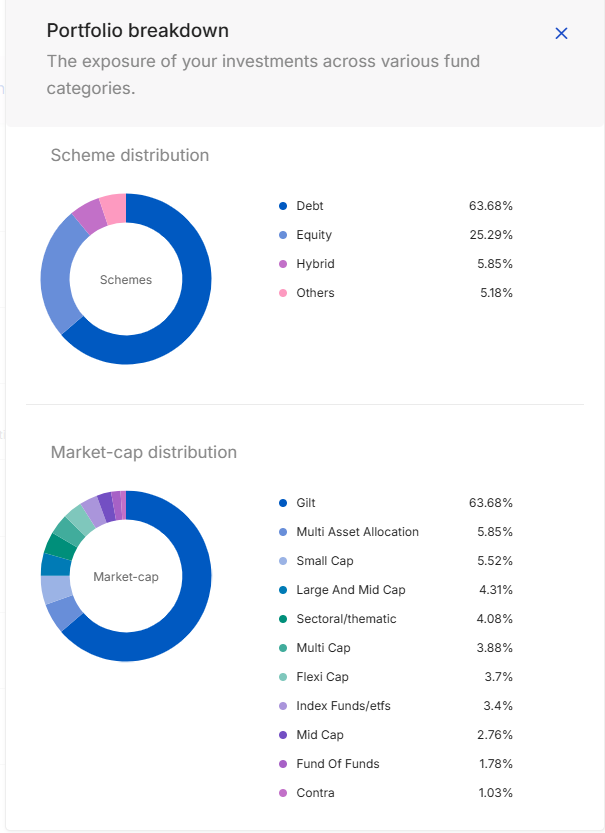Click the 5.52% Small Cap percentage value

(493, 561)
